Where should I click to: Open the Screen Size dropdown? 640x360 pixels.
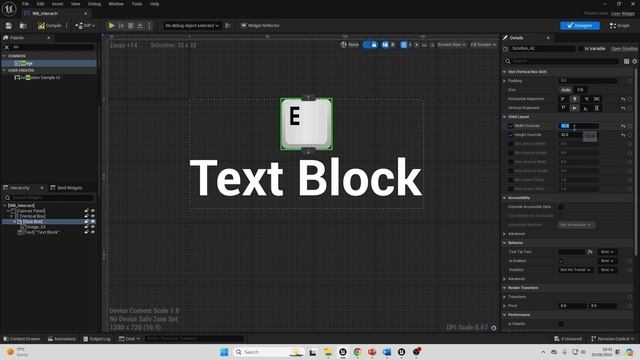[451, 45]
